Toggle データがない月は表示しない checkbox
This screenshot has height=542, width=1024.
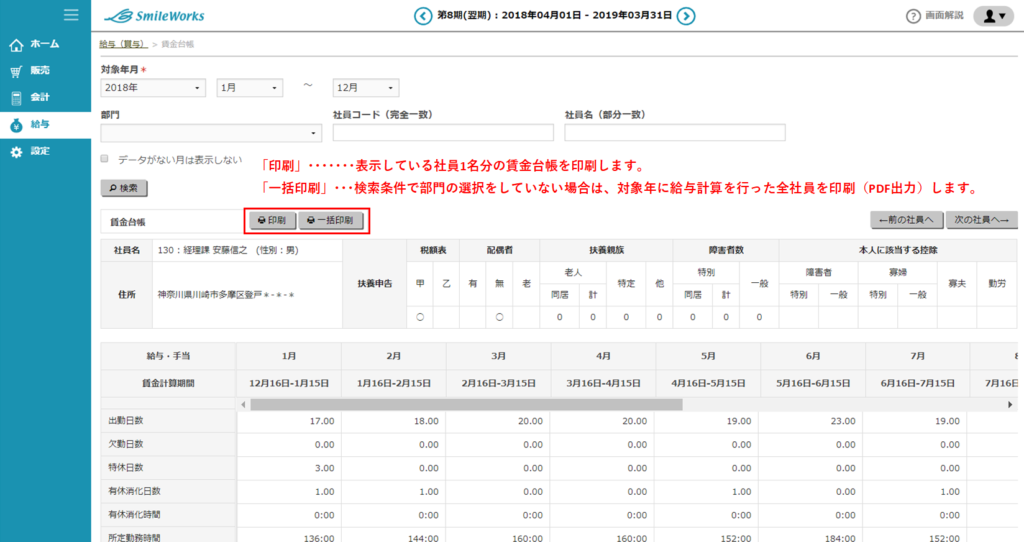click(104, 159)
